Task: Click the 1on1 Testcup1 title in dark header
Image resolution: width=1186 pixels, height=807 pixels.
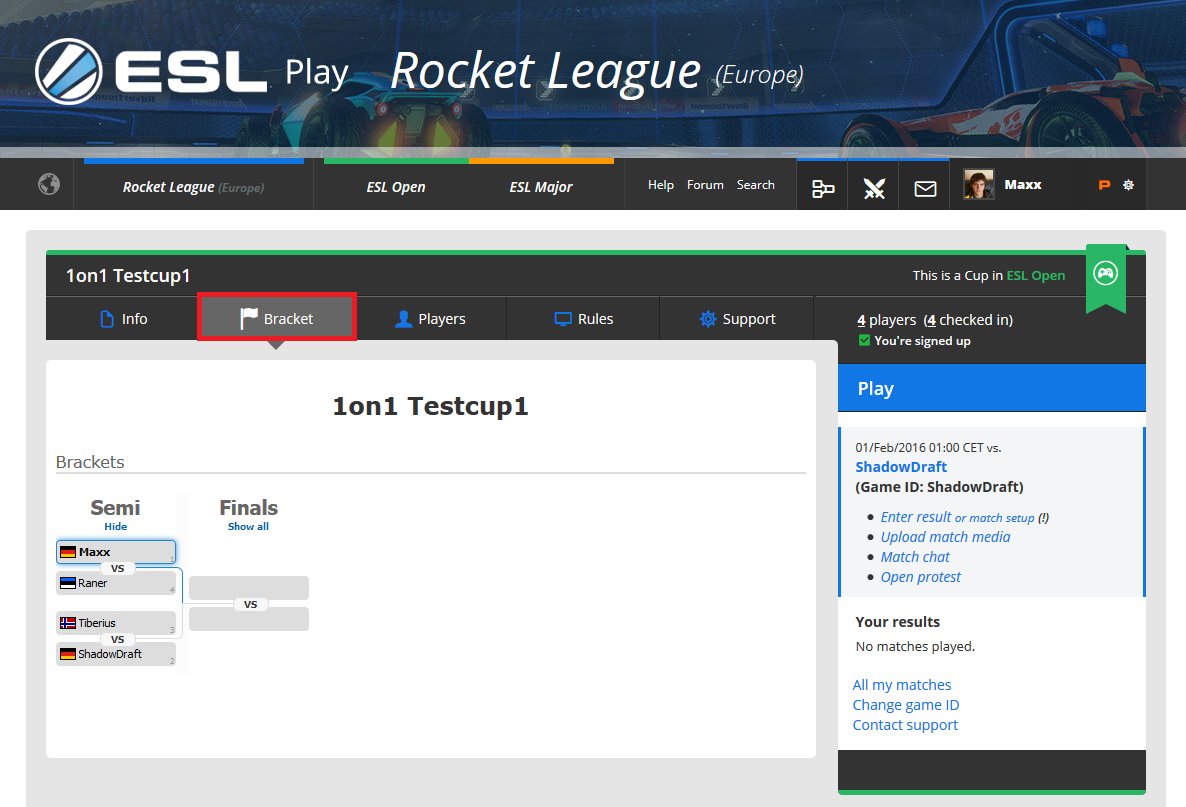Action: [128, 276]
